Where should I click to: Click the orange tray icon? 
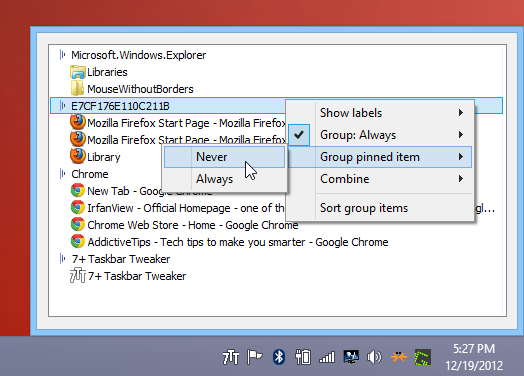pyautogui.click(x=399, y=357)
